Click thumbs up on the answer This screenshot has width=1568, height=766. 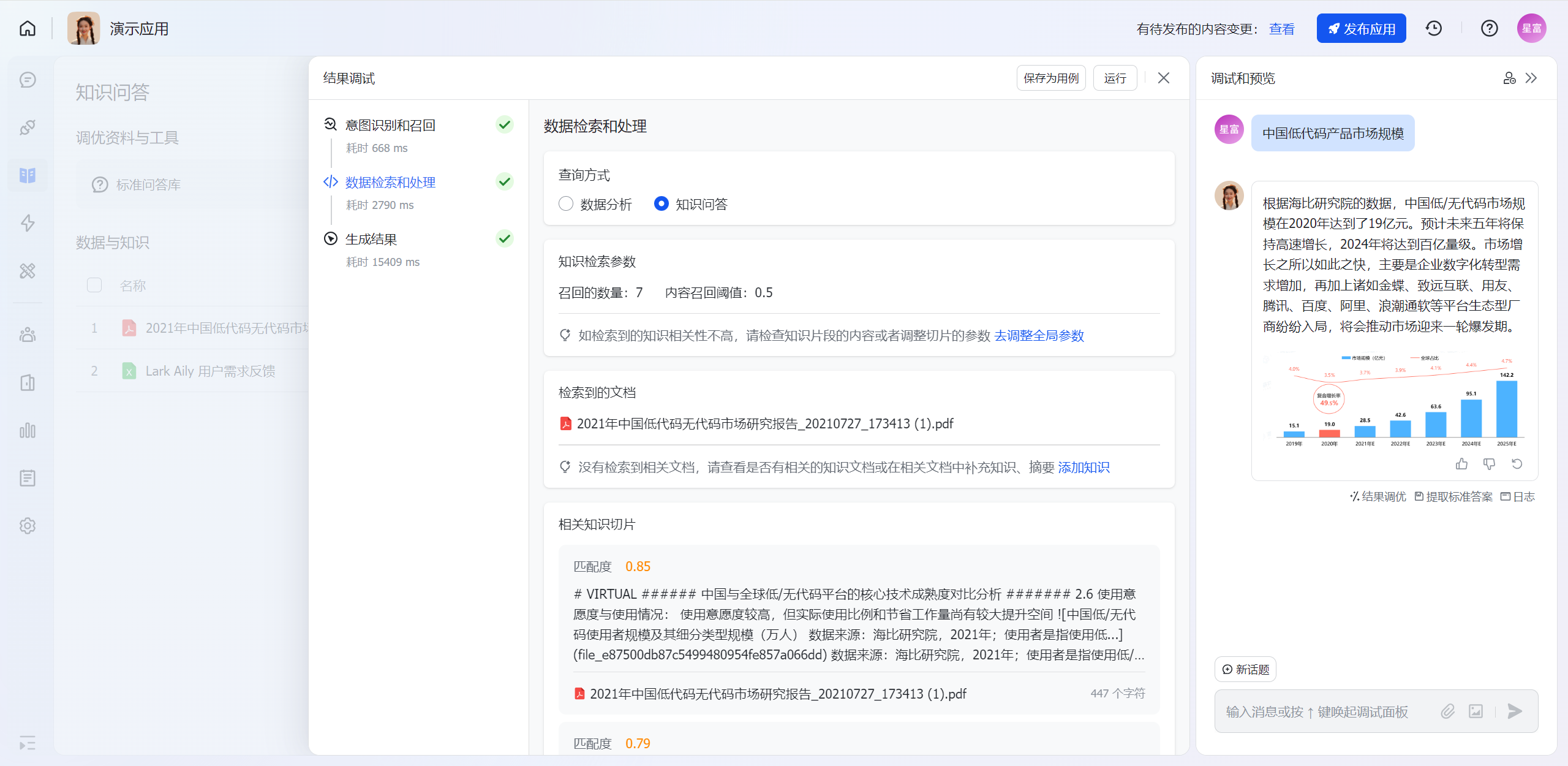pos(1461,464)
